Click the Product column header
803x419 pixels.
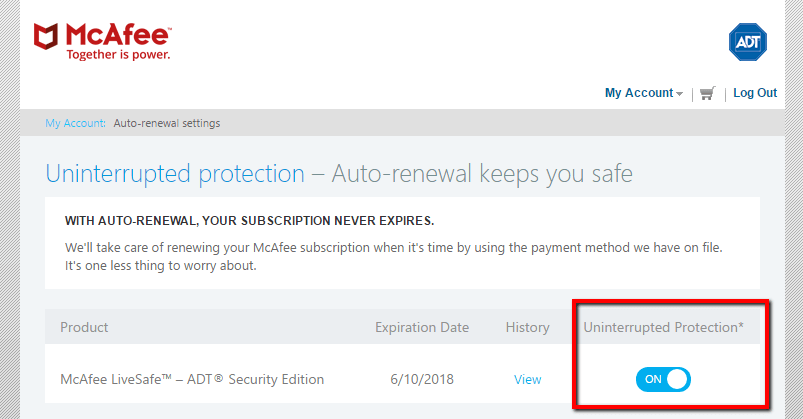[x=84, y=327]
